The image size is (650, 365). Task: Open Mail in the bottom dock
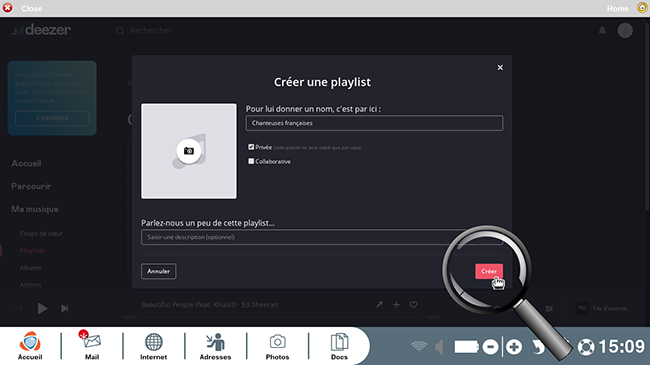pos(92,346)
